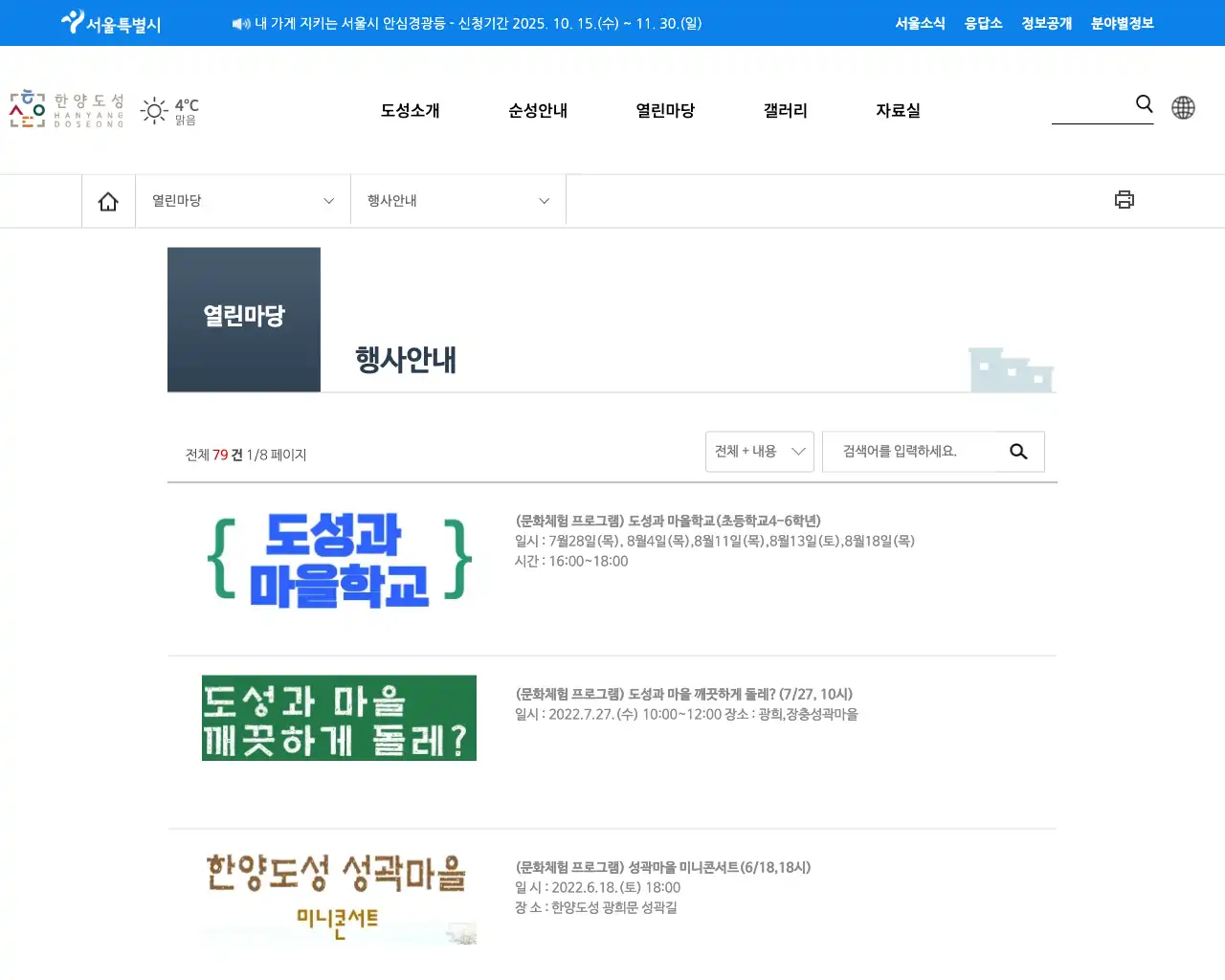Open the language globe icon
Image resolution: width=1225 pixels, height=980 pixels.
(x=1183, y=108)
